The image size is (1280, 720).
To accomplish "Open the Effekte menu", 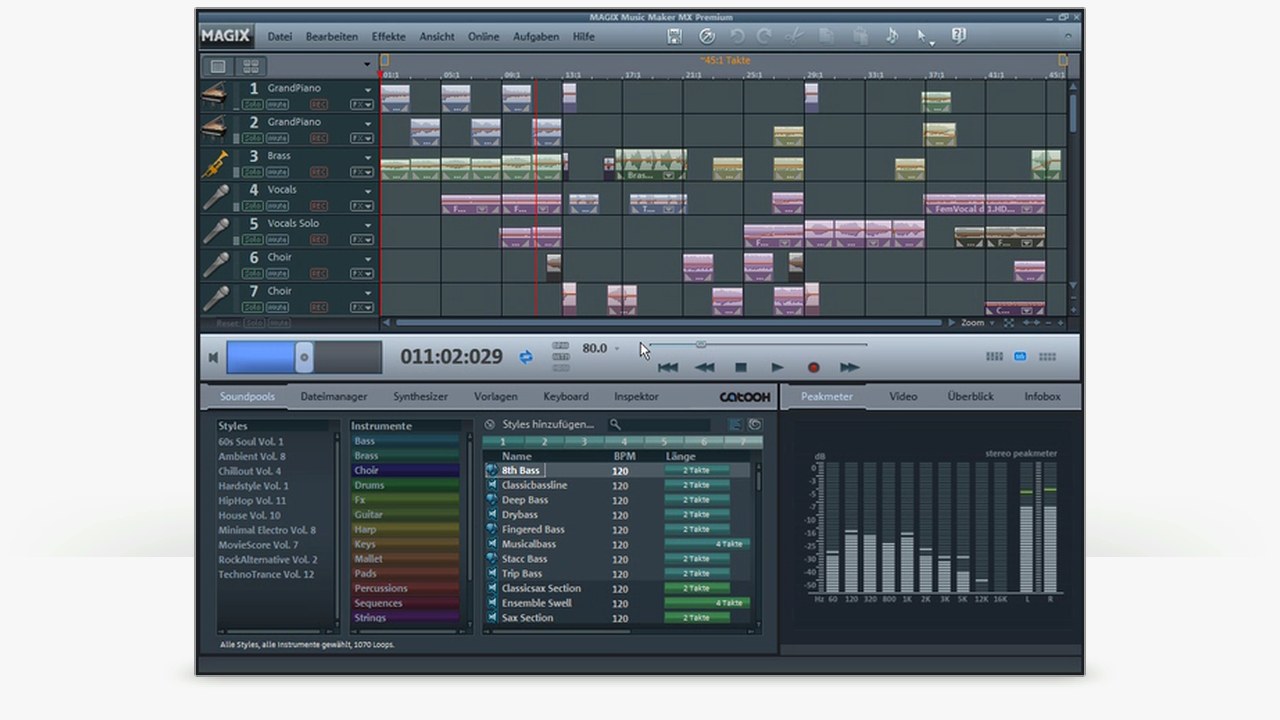I will coord(389,37).
